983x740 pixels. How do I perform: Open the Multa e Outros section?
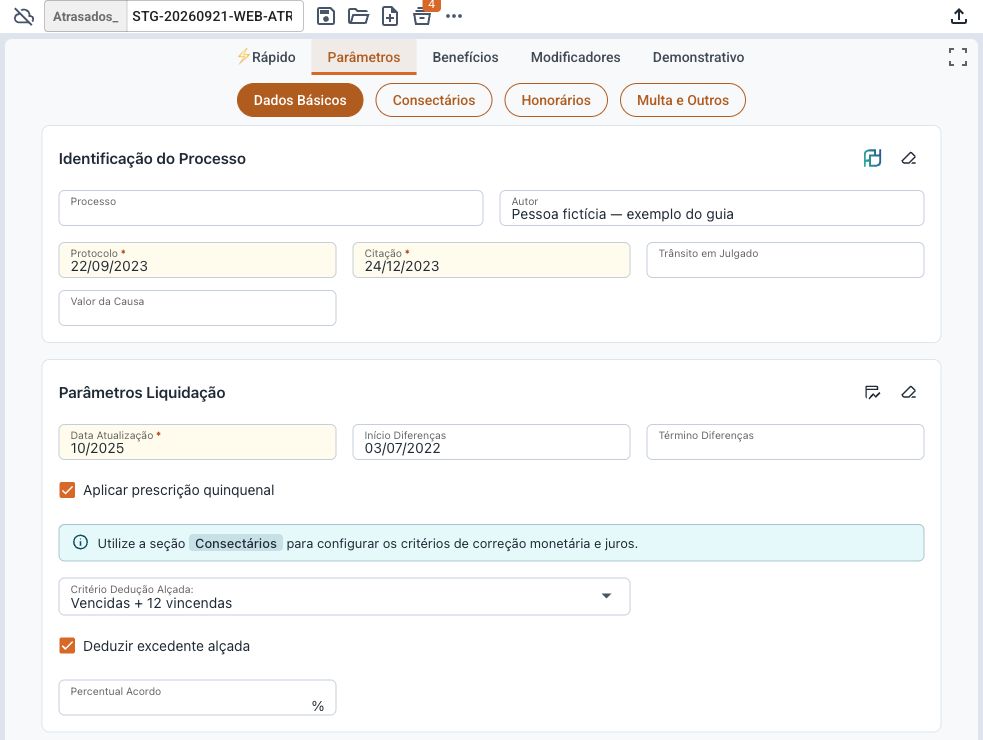pos(683,100)
